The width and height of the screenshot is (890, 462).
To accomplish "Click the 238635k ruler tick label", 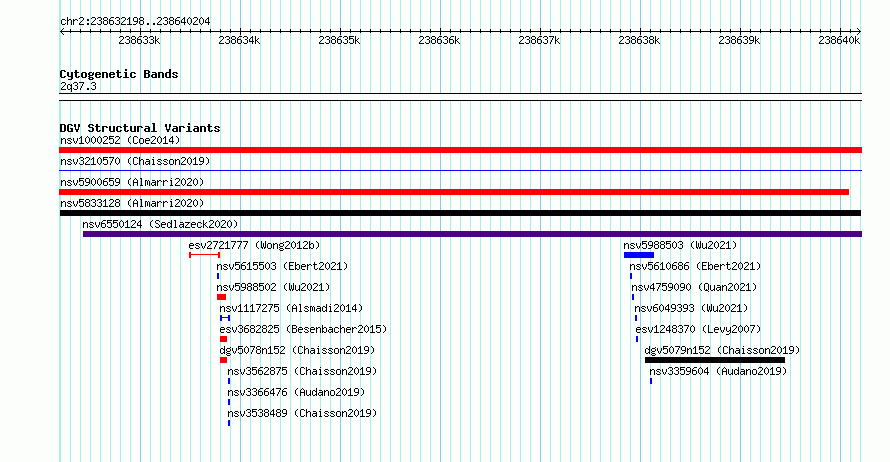I will tap(339, 40).
